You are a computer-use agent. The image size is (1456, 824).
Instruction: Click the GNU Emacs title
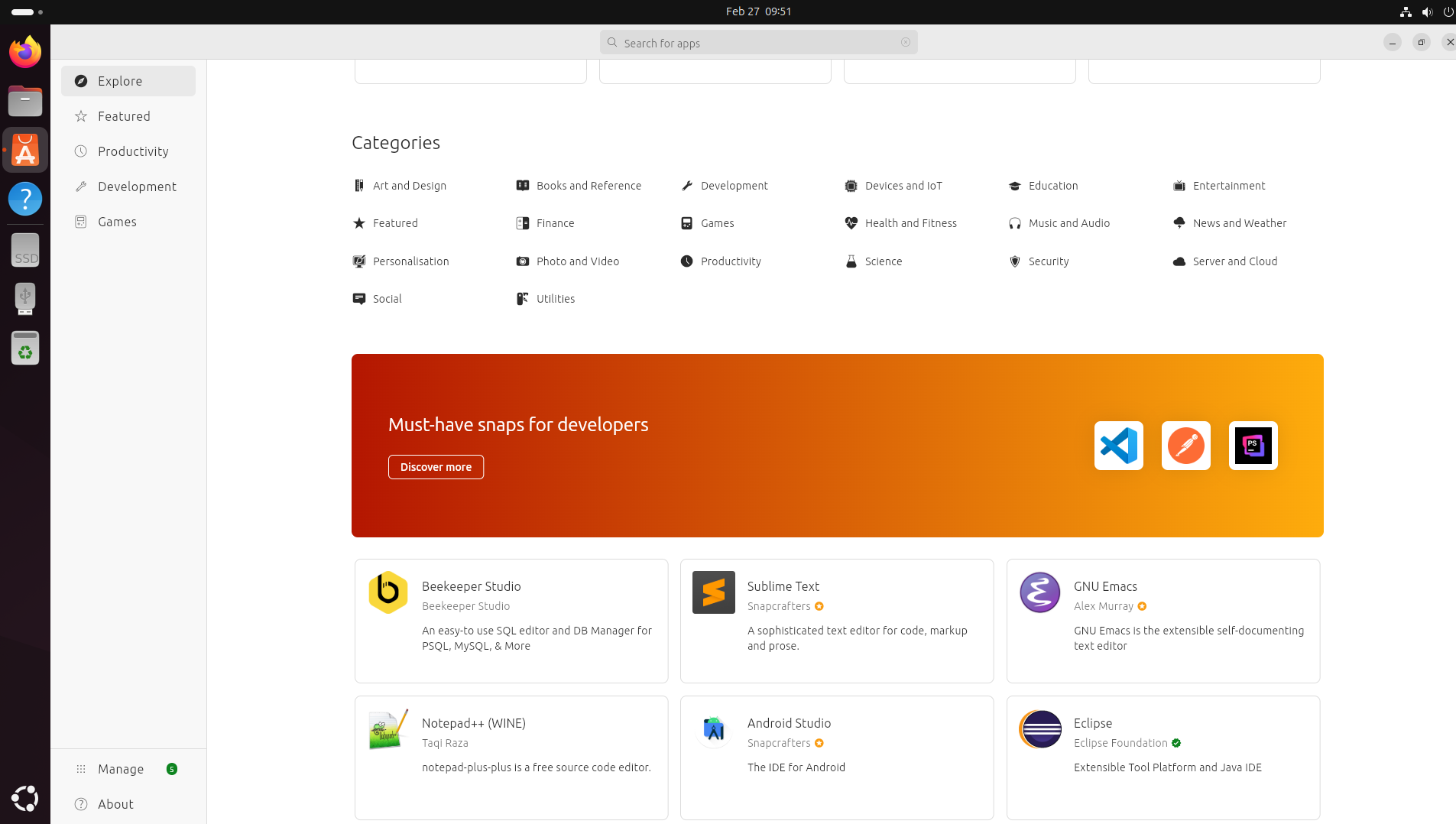point(1105,586)
